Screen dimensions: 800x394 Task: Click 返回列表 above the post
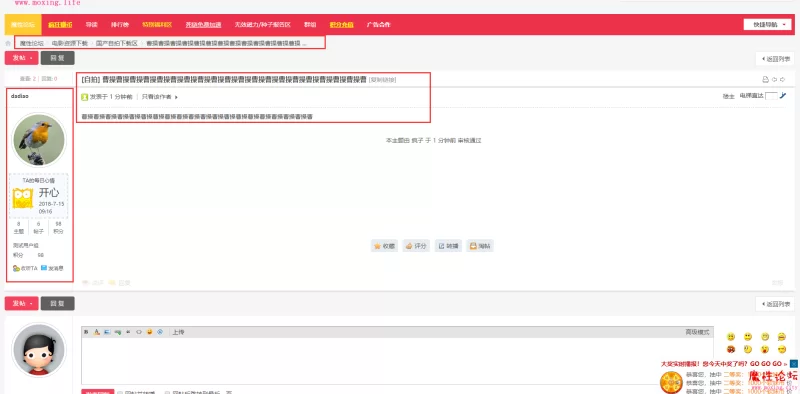tap(775, 59)
